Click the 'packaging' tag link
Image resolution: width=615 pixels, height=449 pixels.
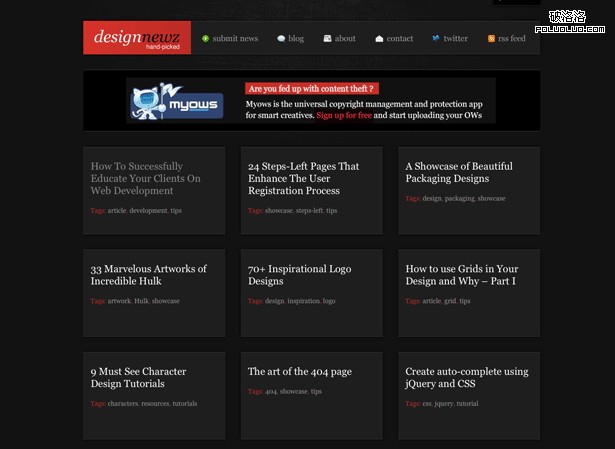pos(459,199)
